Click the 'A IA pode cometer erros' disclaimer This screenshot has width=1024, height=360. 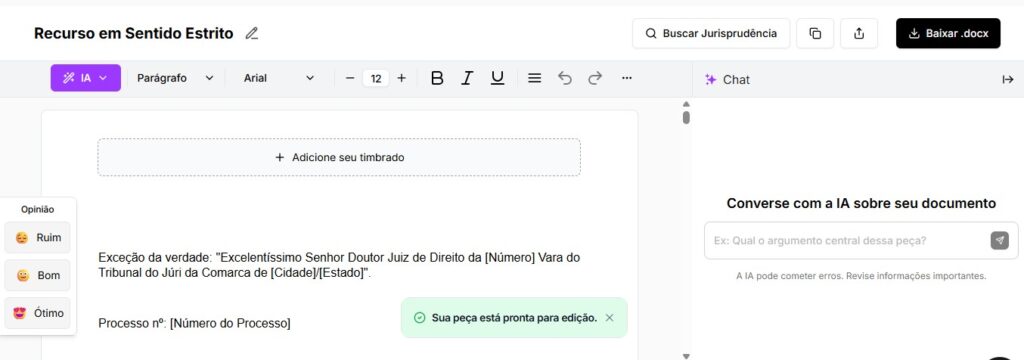861,276
